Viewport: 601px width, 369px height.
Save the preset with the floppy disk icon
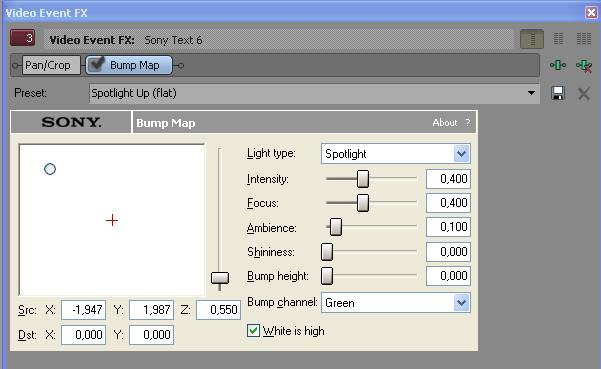click(558, 93)
